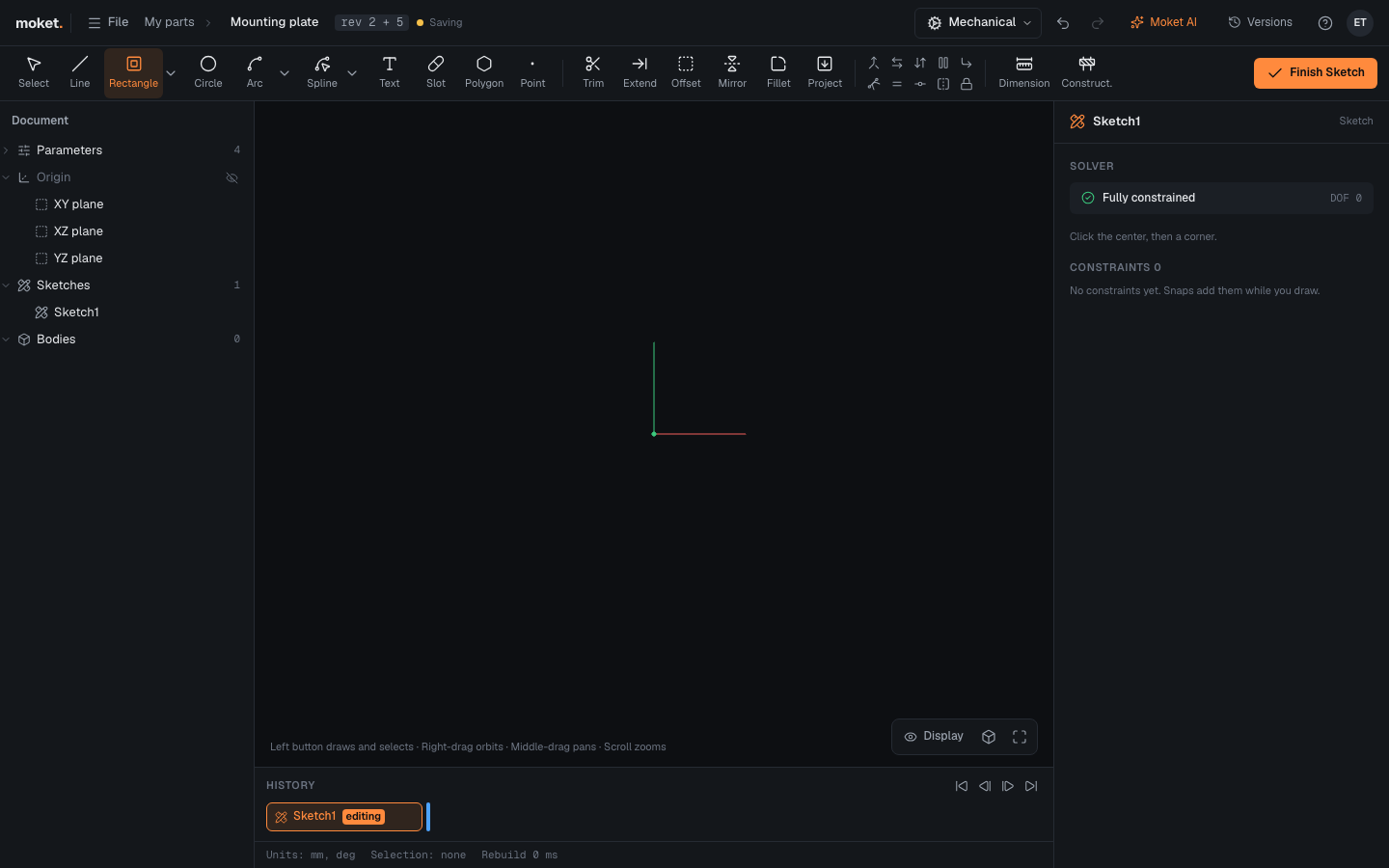Toggle fullscreen viewport icon
The image size is (1389, 868).
point(1020,737)
